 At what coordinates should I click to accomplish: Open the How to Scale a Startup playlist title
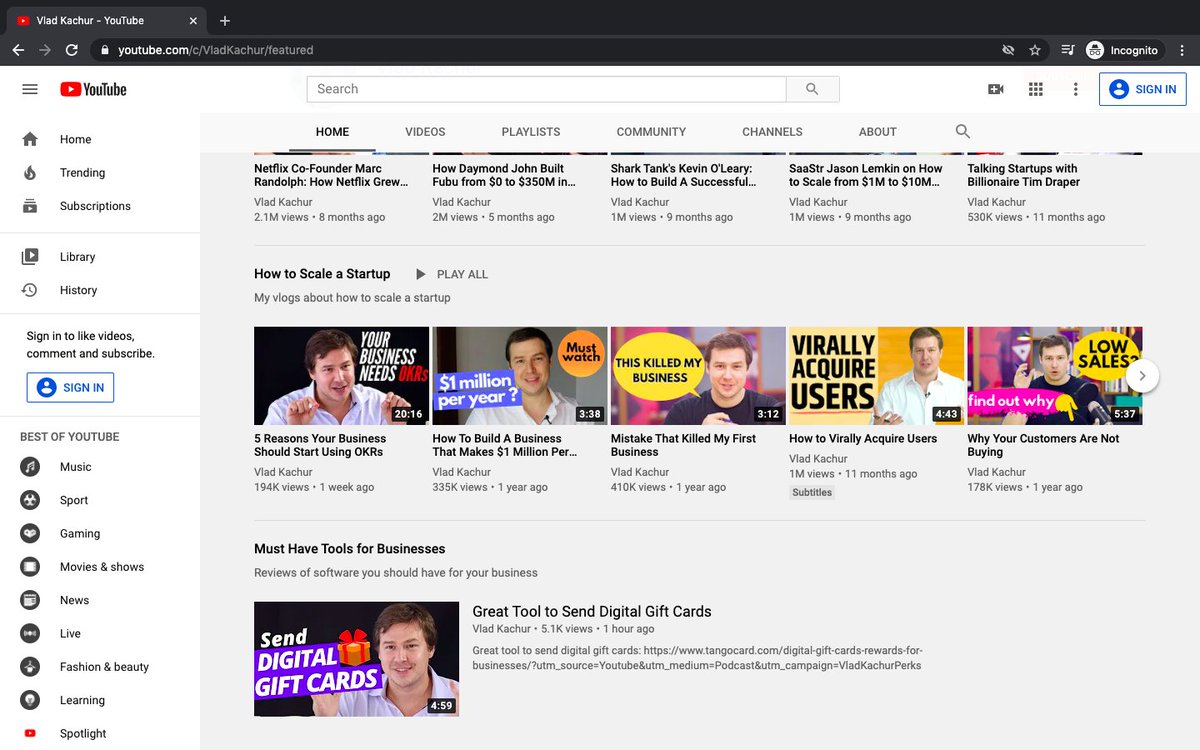322,274
